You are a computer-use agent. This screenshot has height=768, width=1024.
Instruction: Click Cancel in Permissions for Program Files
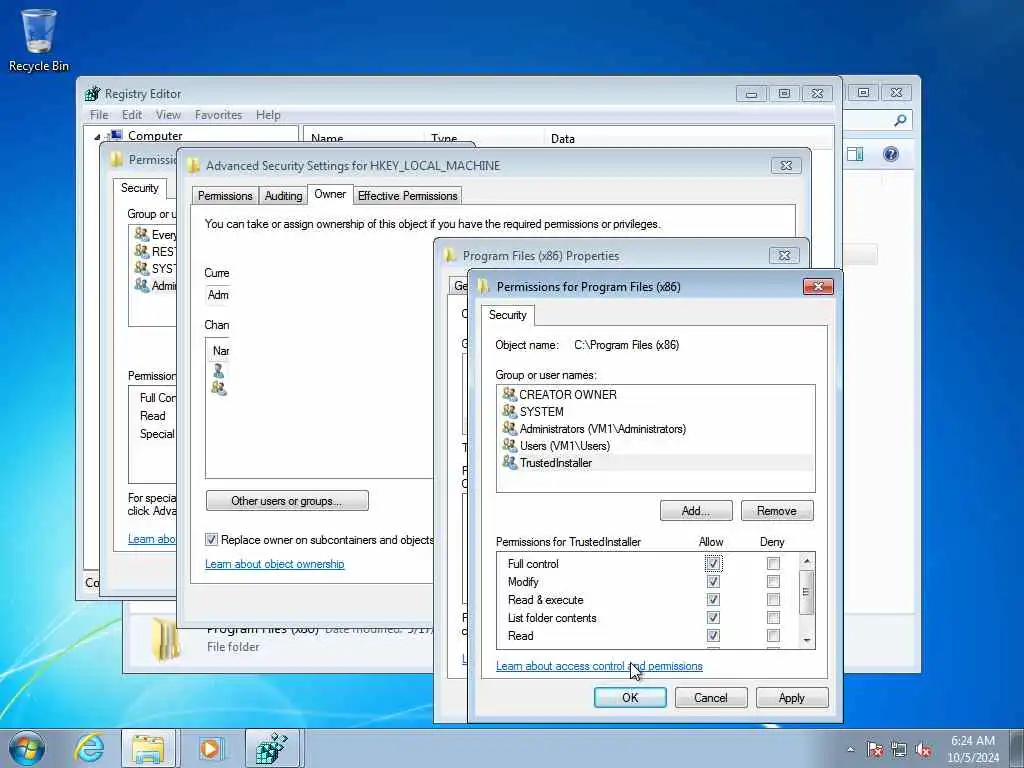[x=711, y=697]
